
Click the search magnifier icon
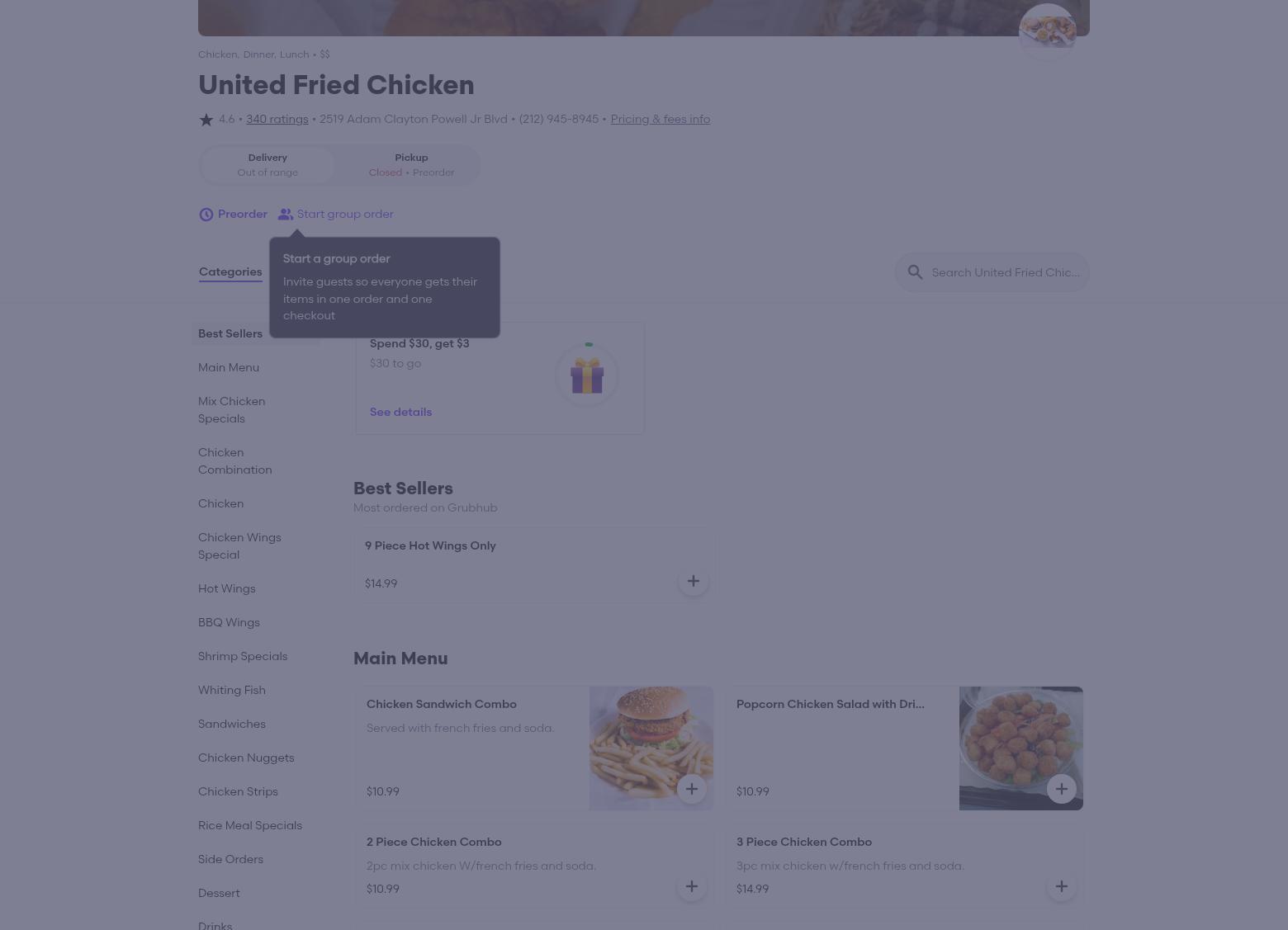pyautogui.click(x=915, y=272)
